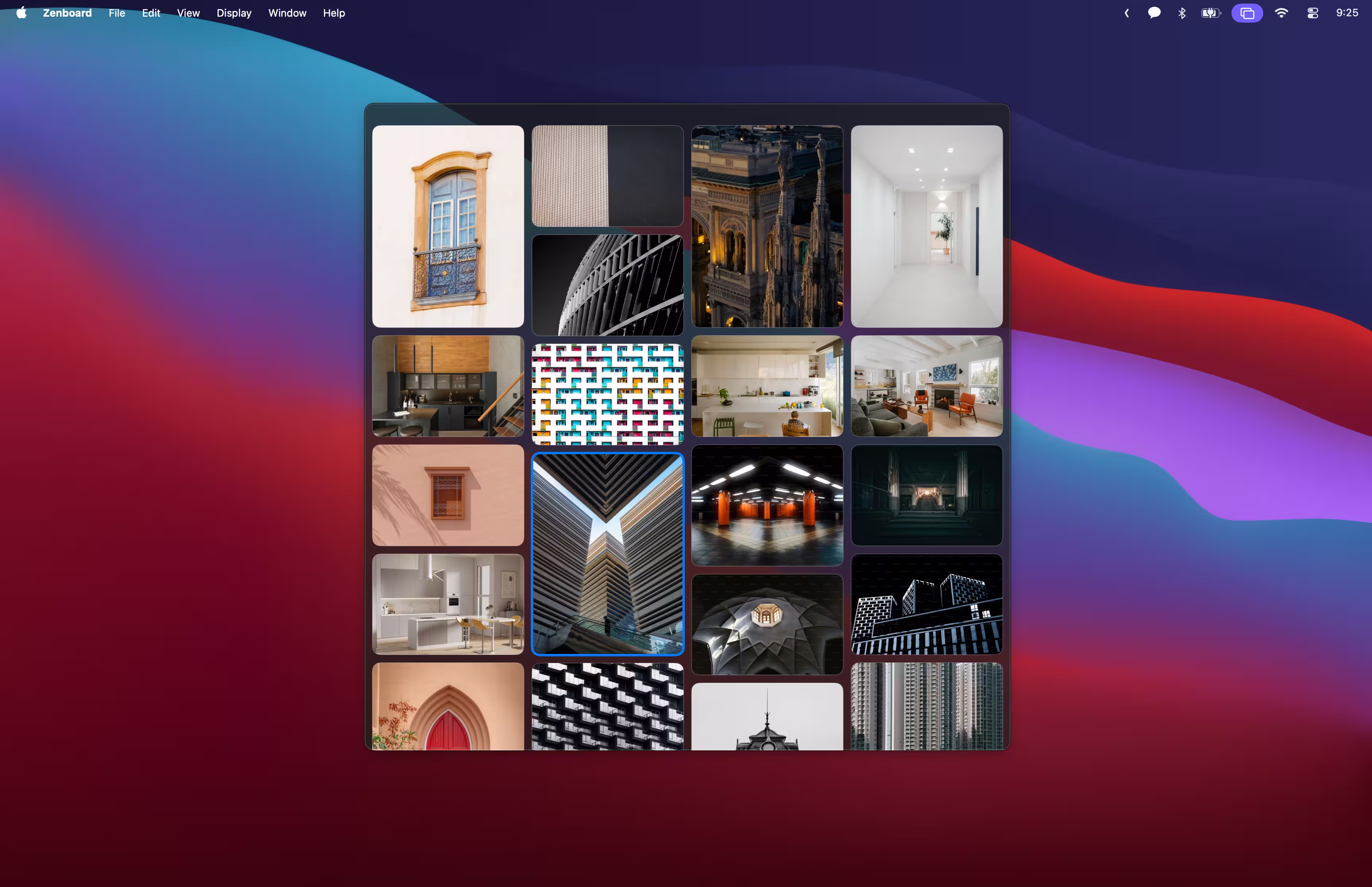Viewport: 1372px width, 887px height.
Task: Open the Bluetooth status icon
Action: 1181,13
